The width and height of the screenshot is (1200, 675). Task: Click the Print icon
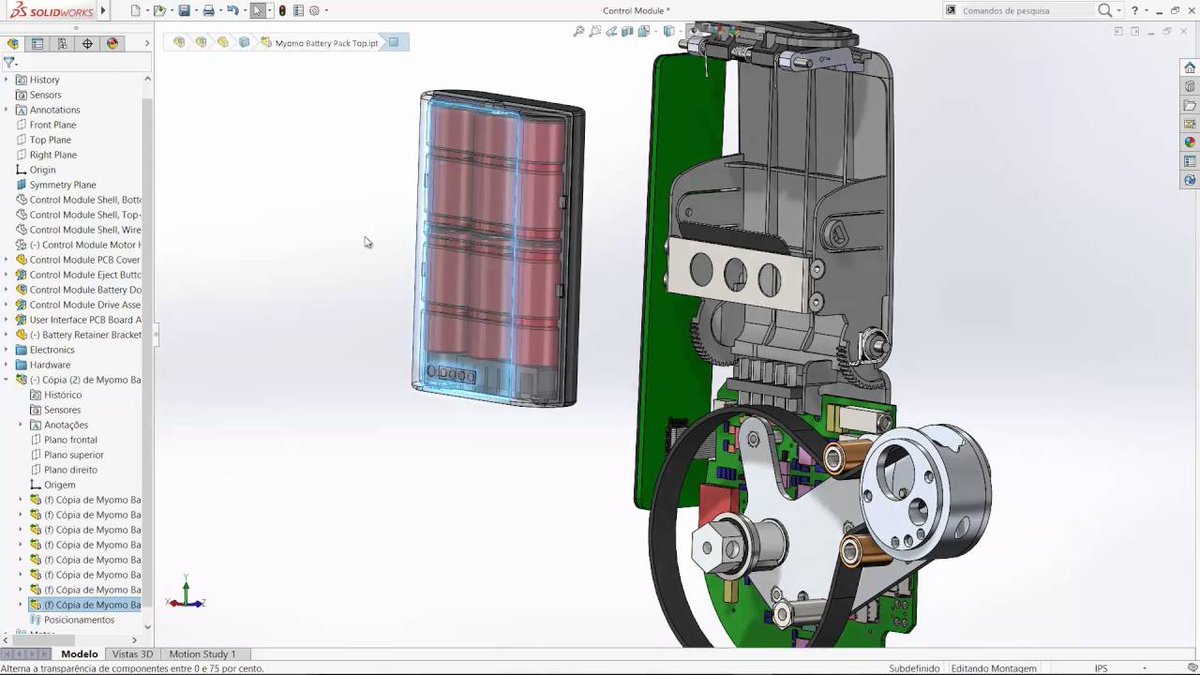[208, 10]
